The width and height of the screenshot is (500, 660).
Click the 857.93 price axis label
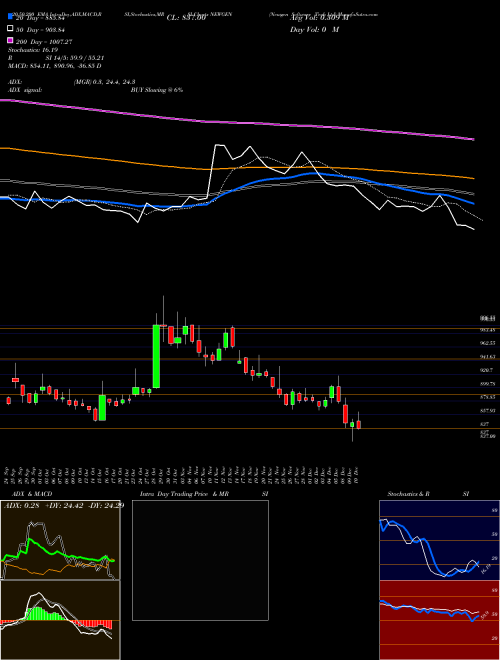487,411
